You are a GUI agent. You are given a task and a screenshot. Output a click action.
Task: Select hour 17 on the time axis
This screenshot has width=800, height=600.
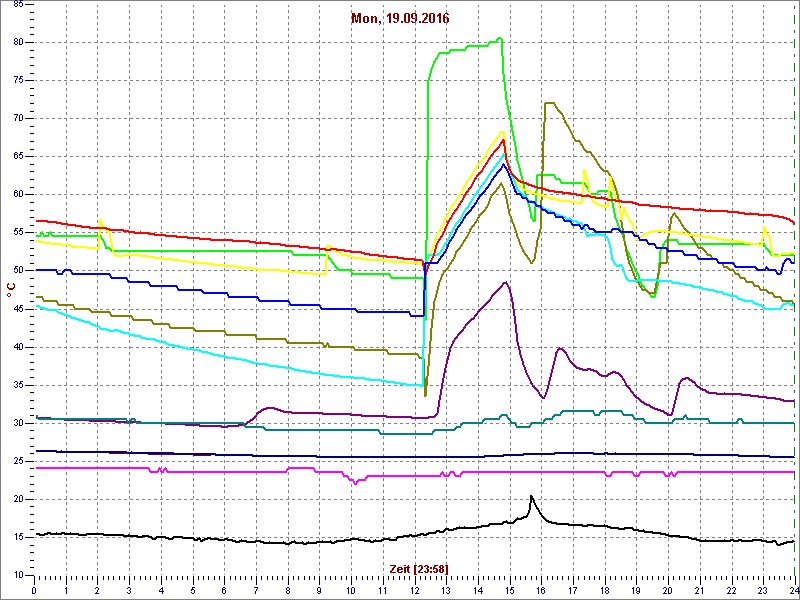click(x=573, y=590)
